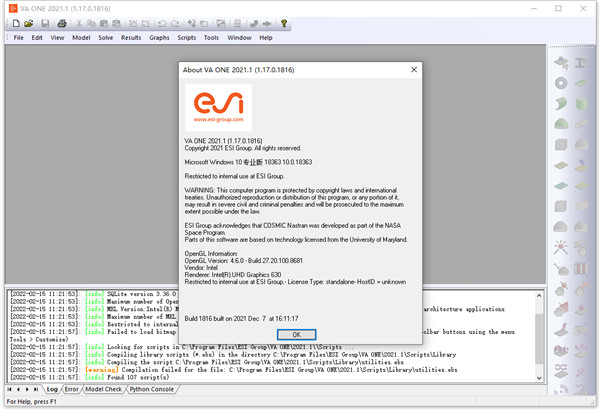Open the Help menu
This screenshot has height=410, width=600.
click(266, 38)
